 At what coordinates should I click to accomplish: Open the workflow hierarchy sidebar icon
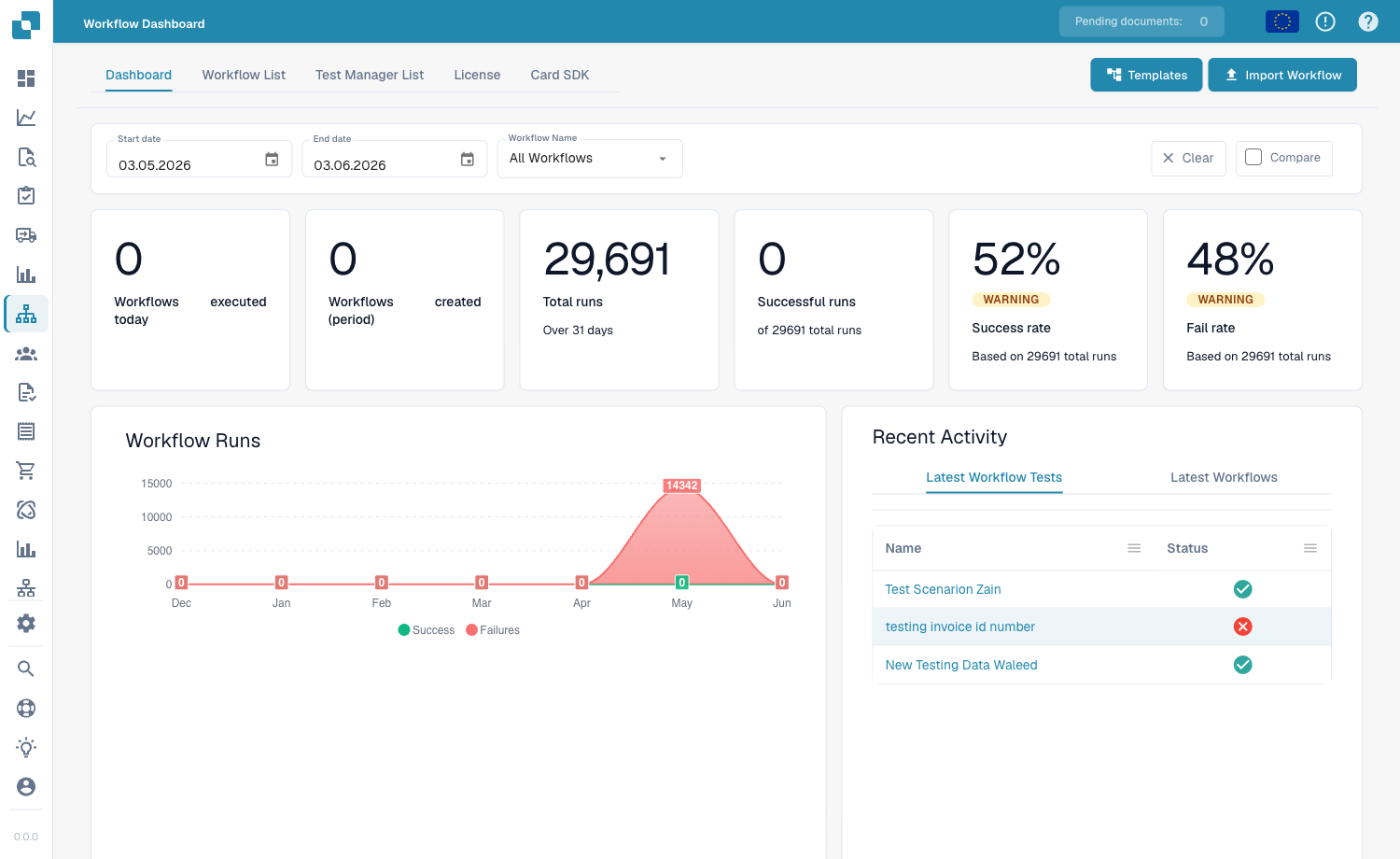[26, 314]
